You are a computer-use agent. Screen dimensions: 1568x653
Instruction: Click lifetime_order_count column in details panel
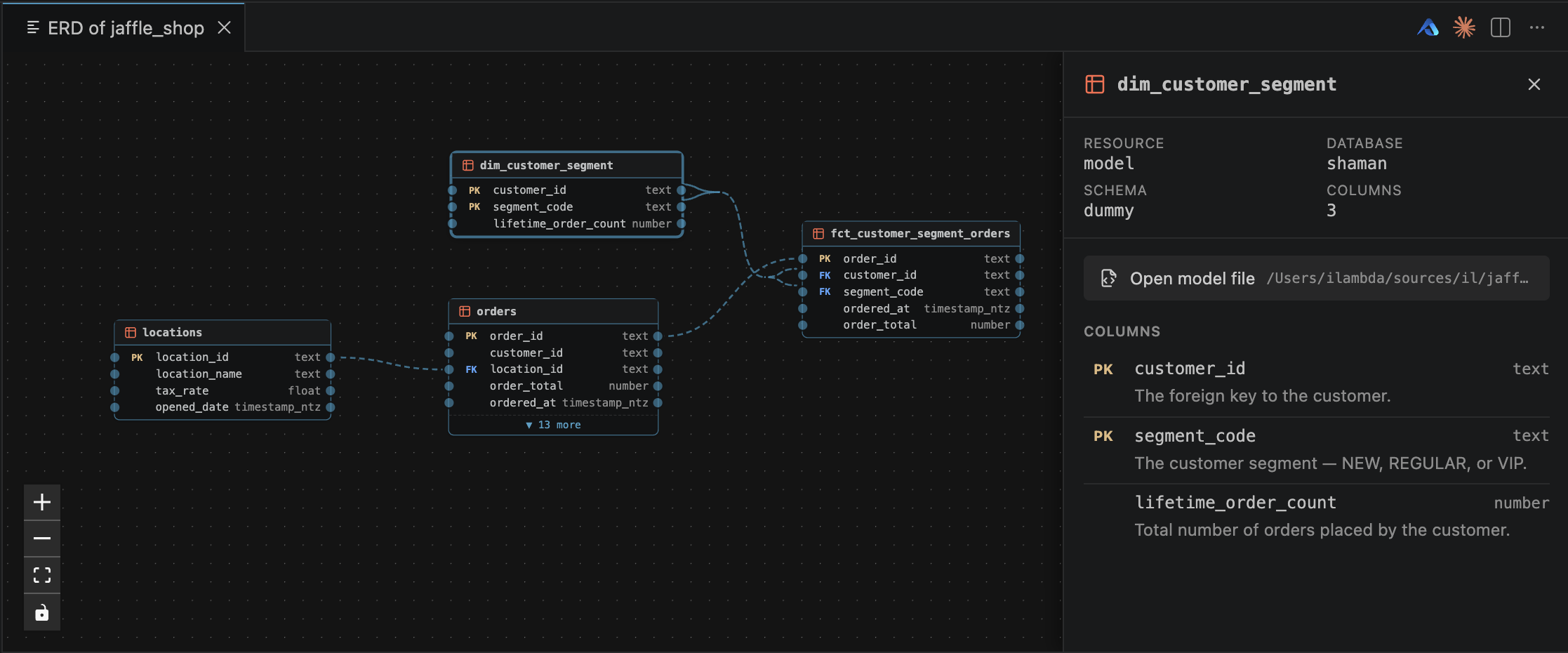[x=1316, y=517]
